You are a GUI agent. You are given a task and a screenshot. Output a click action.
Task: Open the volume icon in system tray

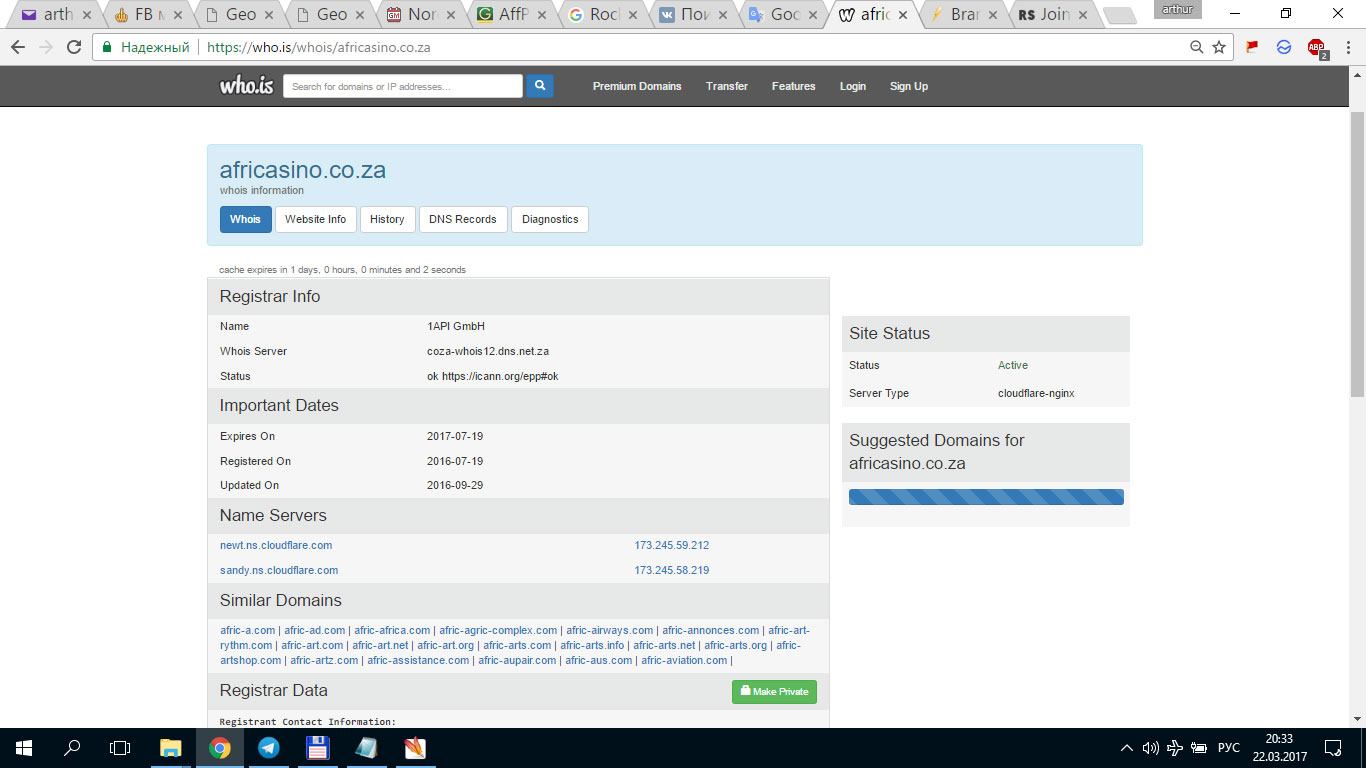[1150, 747]
